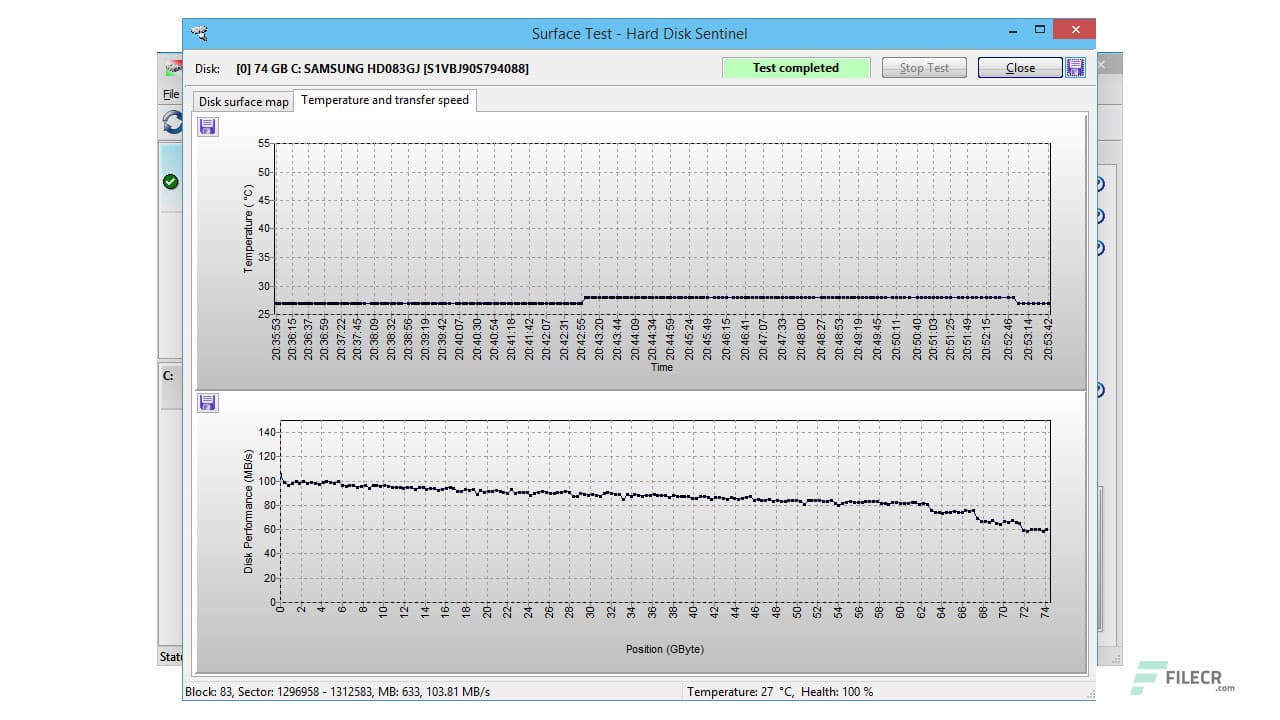Viewport: 1280px width, 720px height.
Task: Save the temperature graph via its floppy icon
Action: point(207,126)
